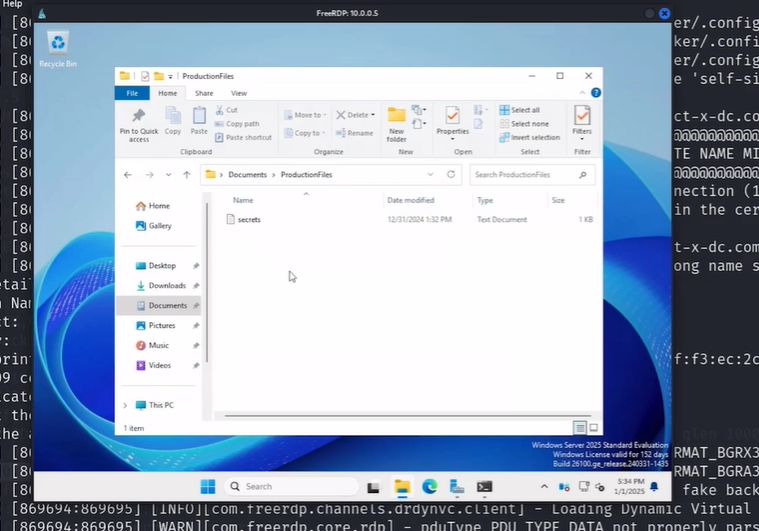Open the File menu tab

[132, 93]
